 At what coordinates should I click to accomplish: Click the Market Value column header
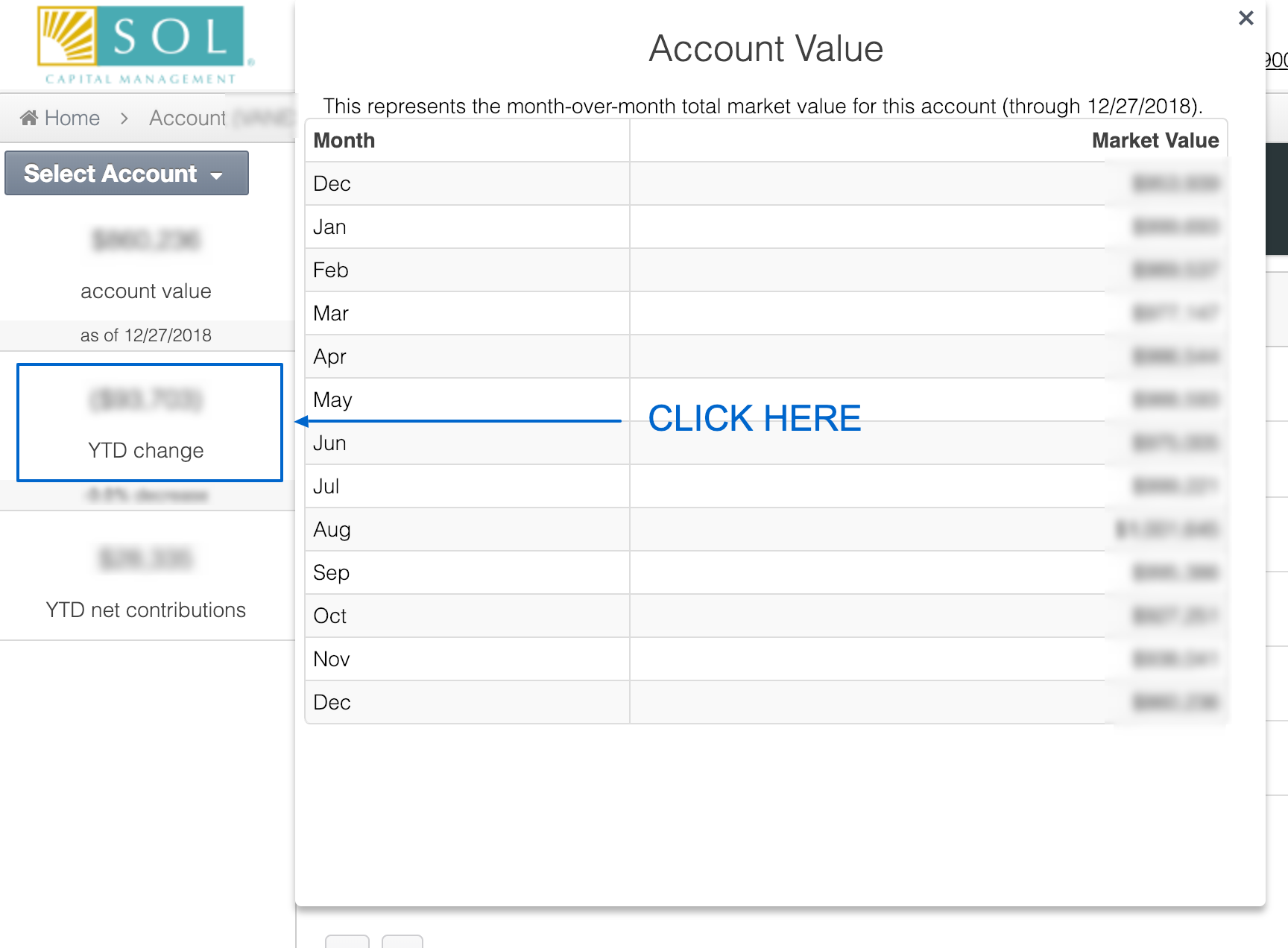click(x=1155, y=140)
